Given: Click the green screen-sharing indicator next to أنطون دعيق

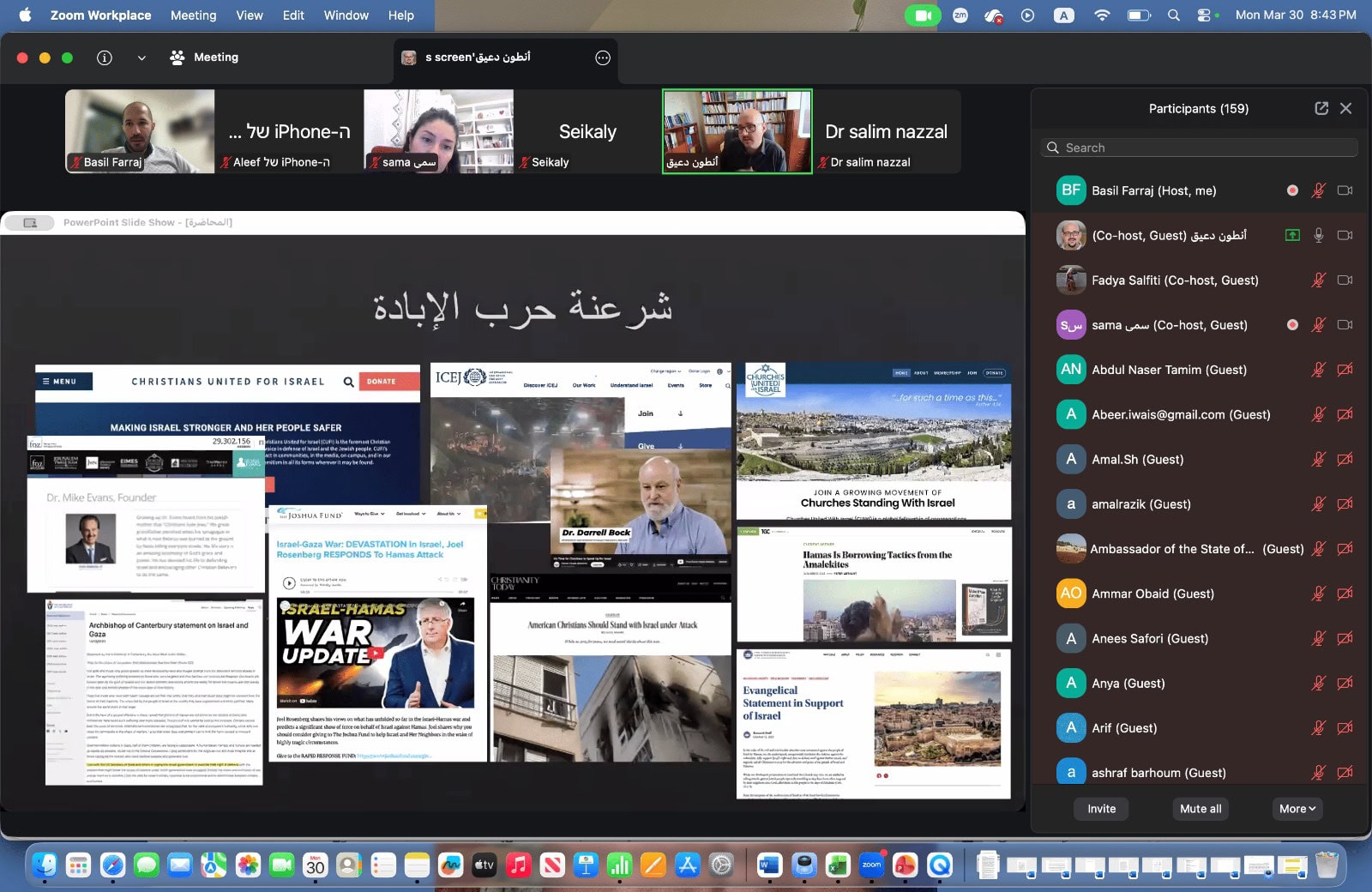Looking at the screenshot, I should point(1293,234).
